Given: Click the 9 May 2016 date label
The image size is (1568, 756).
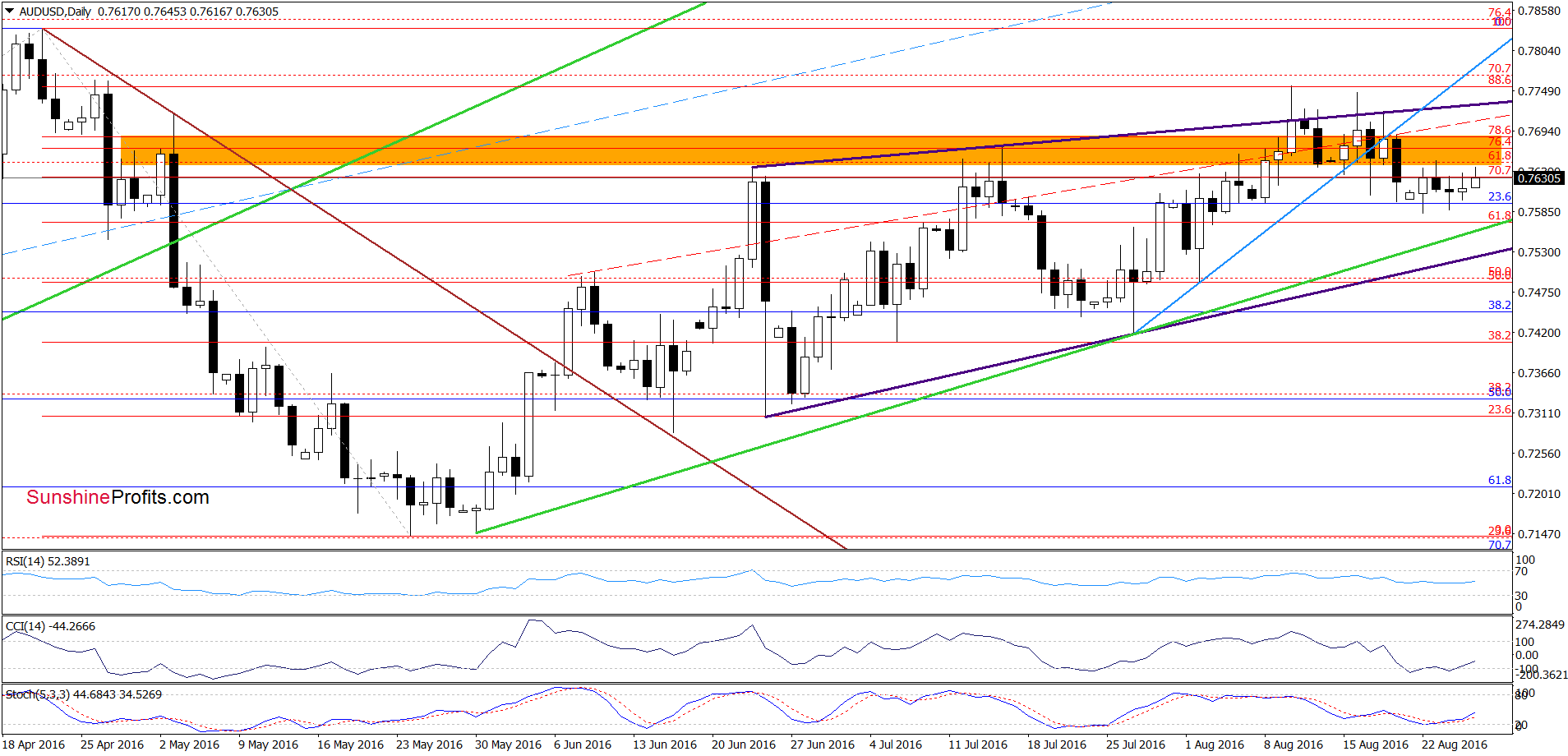Looking at the screenshot, I should coord(269,744).
